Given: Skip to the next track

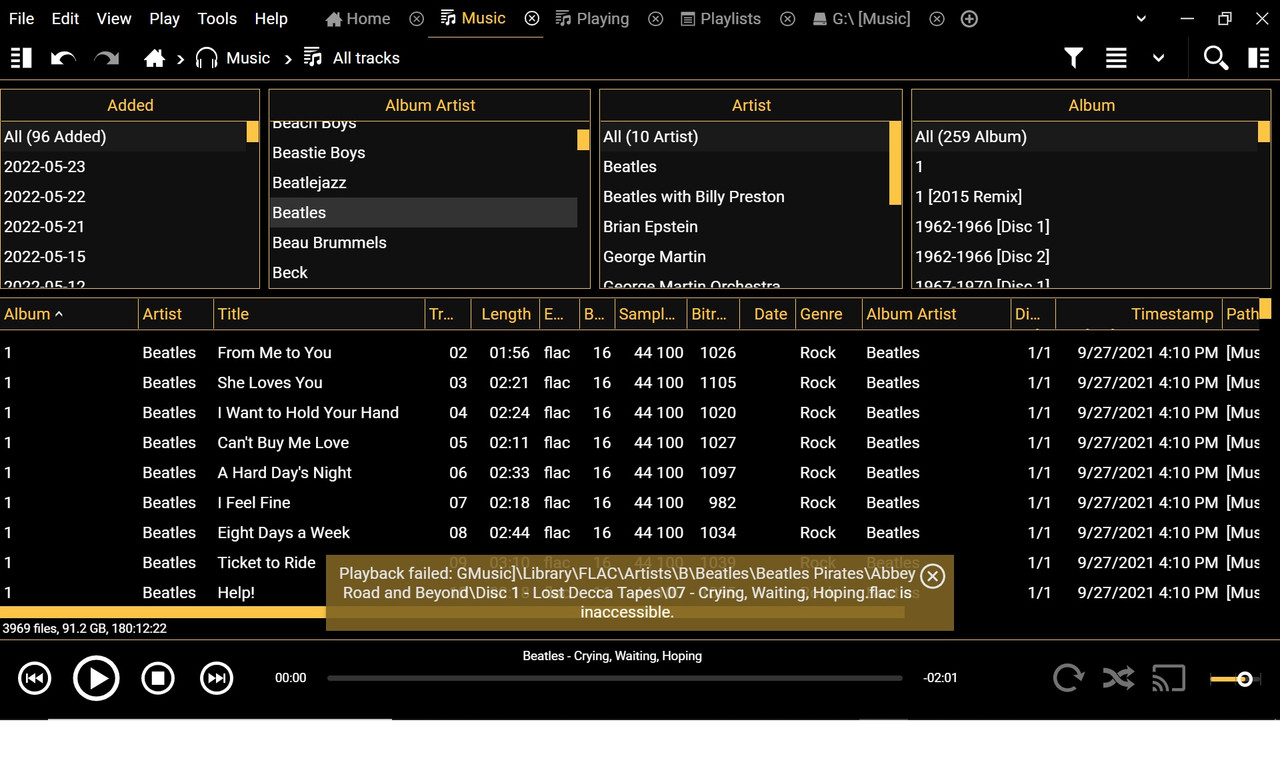Looking at the screenshot, I should tap(216, 679).
